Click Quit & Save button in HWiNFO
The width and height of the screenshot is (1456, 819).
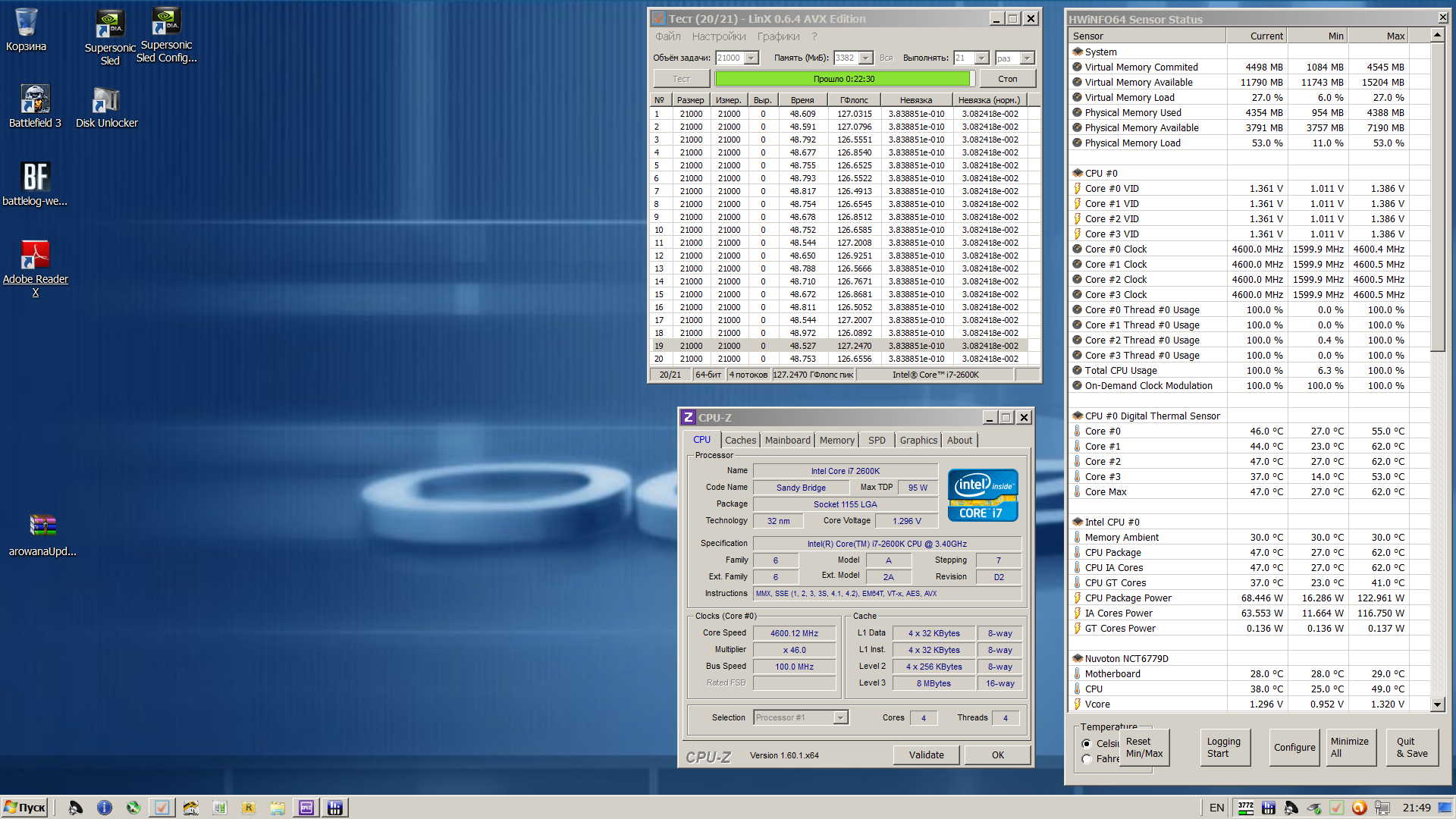pyautogui.click(x=1412, y=748)
